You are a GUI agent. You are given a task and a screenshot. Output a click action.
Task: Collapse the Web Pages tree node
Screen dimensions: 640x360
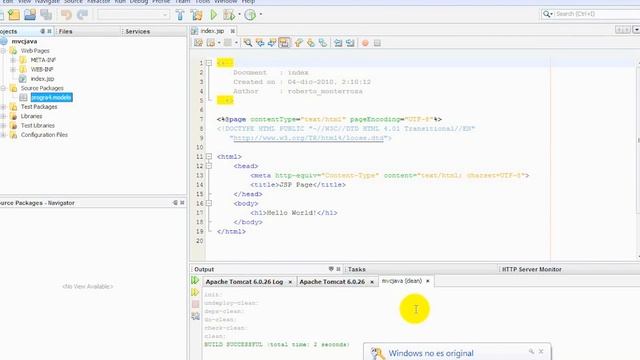[x=3, y=51]
